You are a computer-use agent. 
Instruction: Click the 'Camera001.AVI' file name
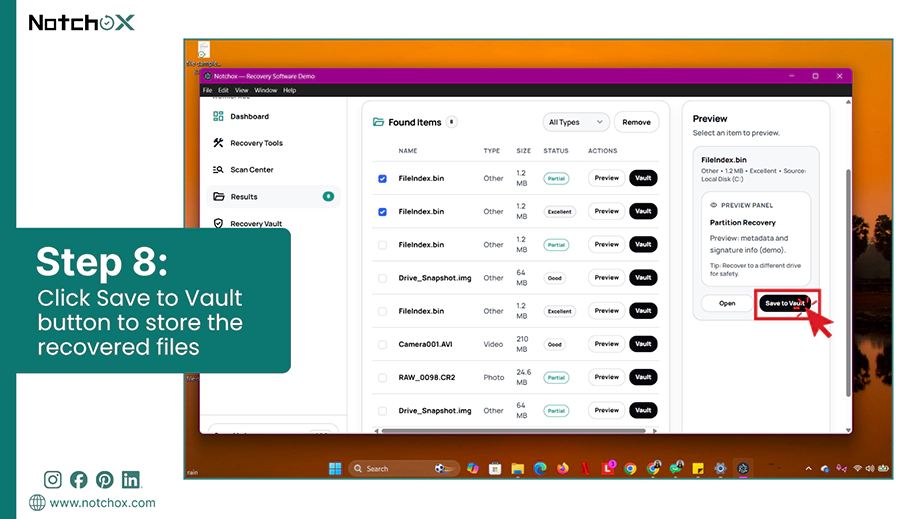pyautogui.click(x=425, y=344)
